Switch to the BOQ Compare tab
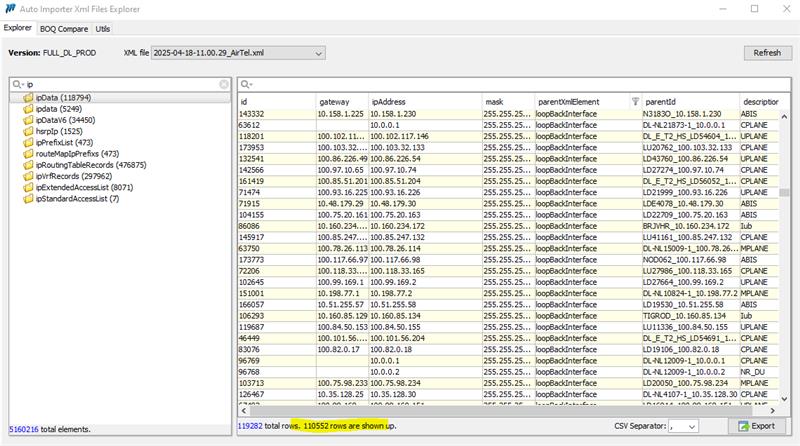 coord(64,29)
